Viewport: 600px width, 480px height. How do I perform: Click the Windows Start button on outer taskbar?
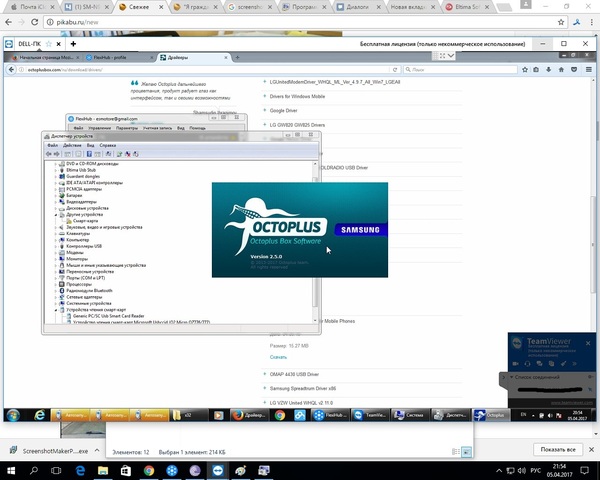[11, 470]
